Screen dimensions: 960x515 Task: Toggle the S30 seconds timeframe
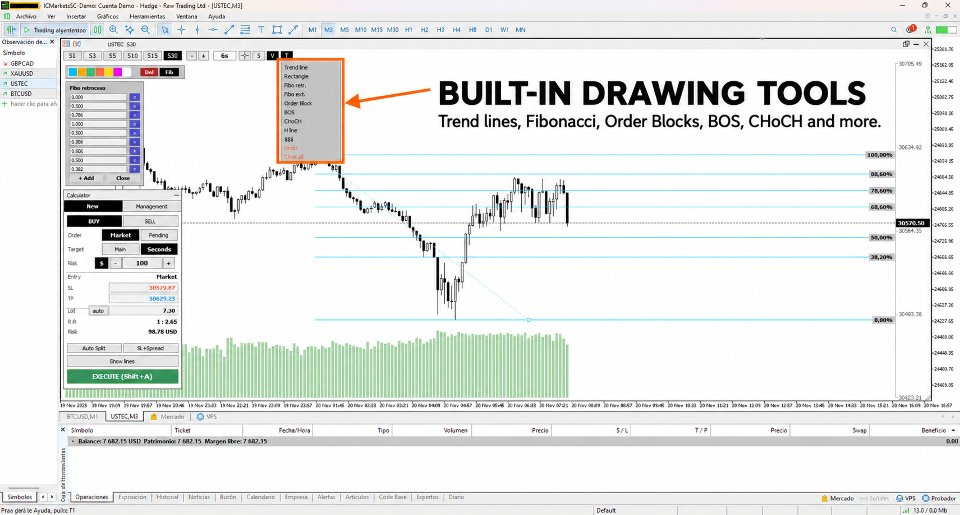click(173, 56)
